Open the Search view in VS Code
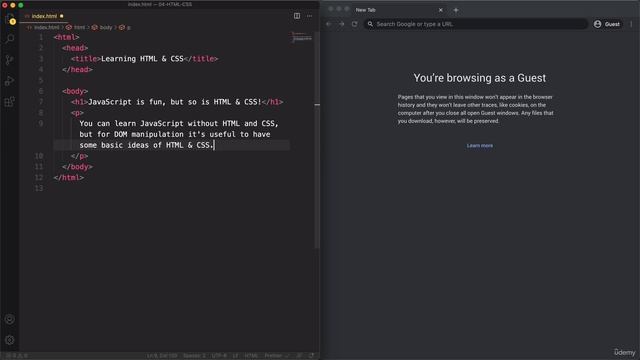 pos(10,39)
